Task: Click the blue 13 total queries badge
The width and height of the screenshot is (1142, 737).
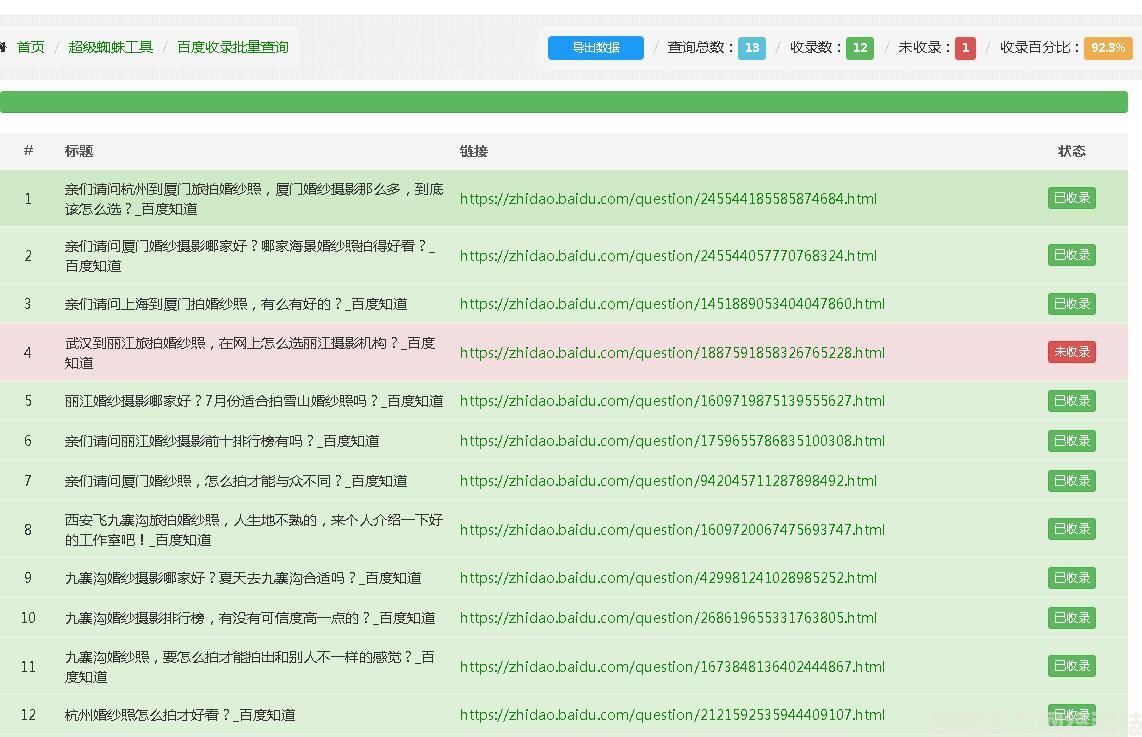Action: 751,47
